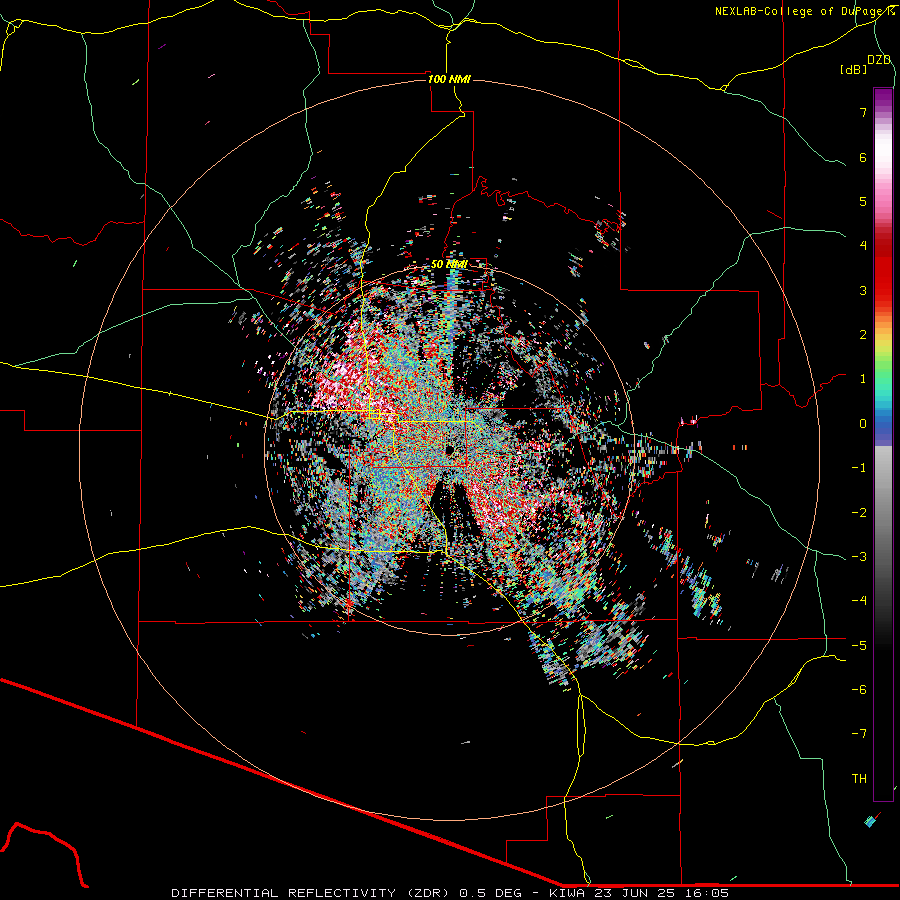This screenshot has width=900, height=900.
Task: Click the '0' value on the color scale
Action: coord(863,424)
